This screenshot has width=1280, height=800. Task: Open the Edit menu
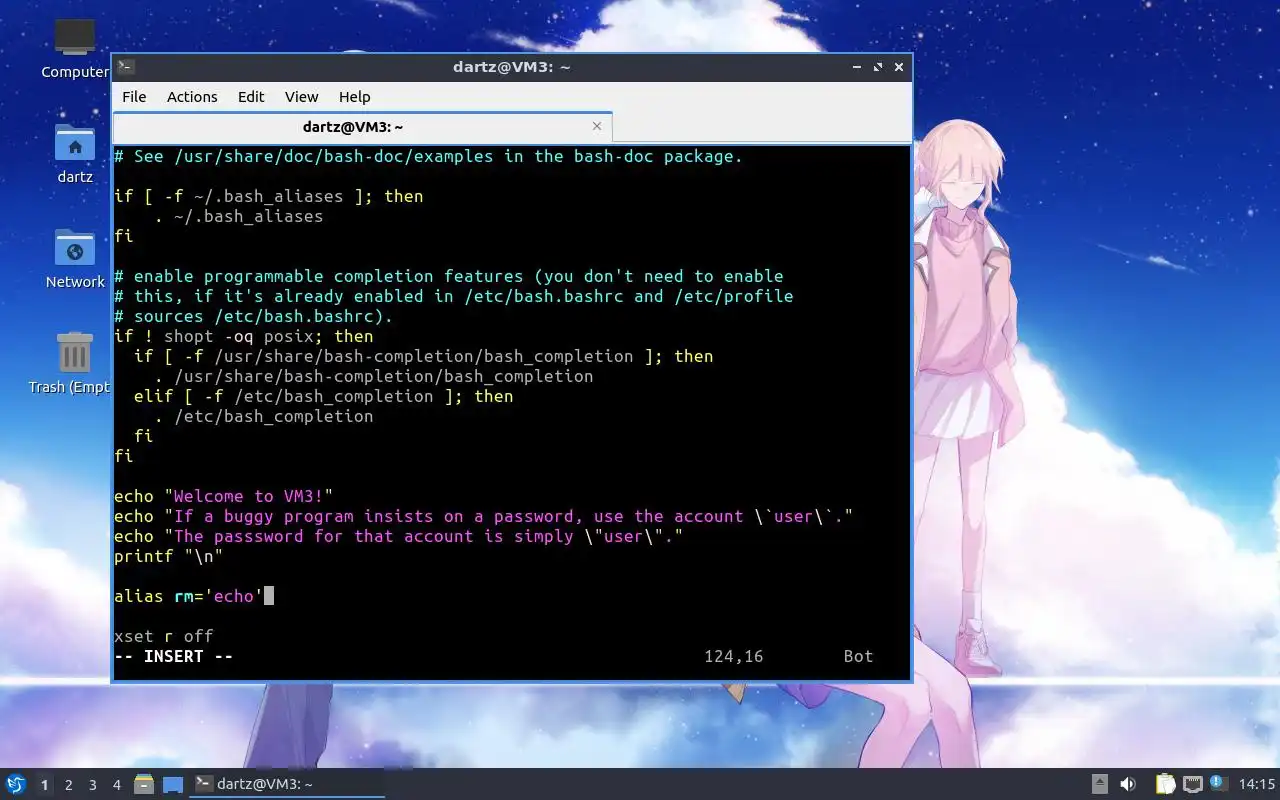click(x=251, y=96)
